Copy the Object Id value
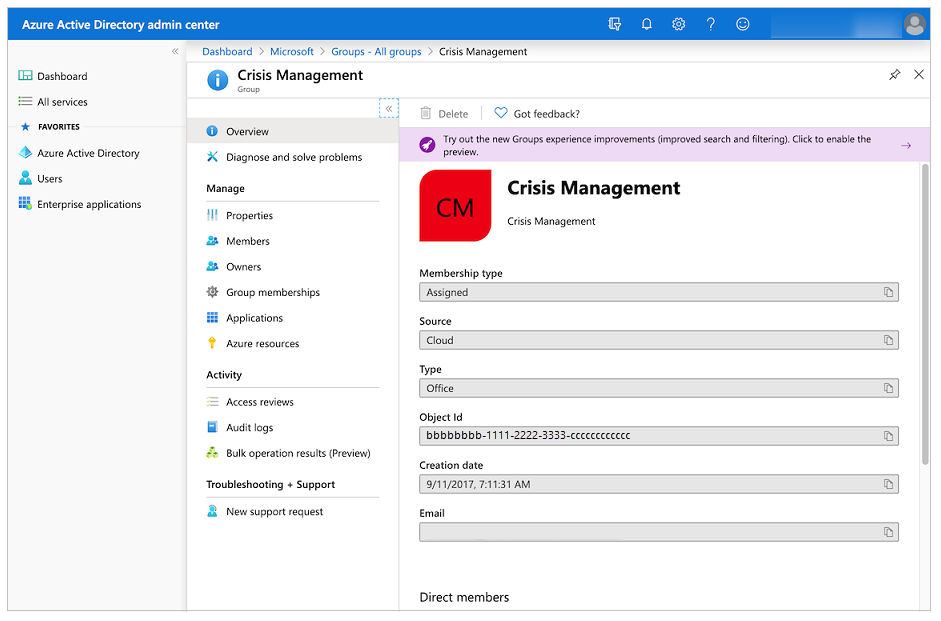 [888, 436]
